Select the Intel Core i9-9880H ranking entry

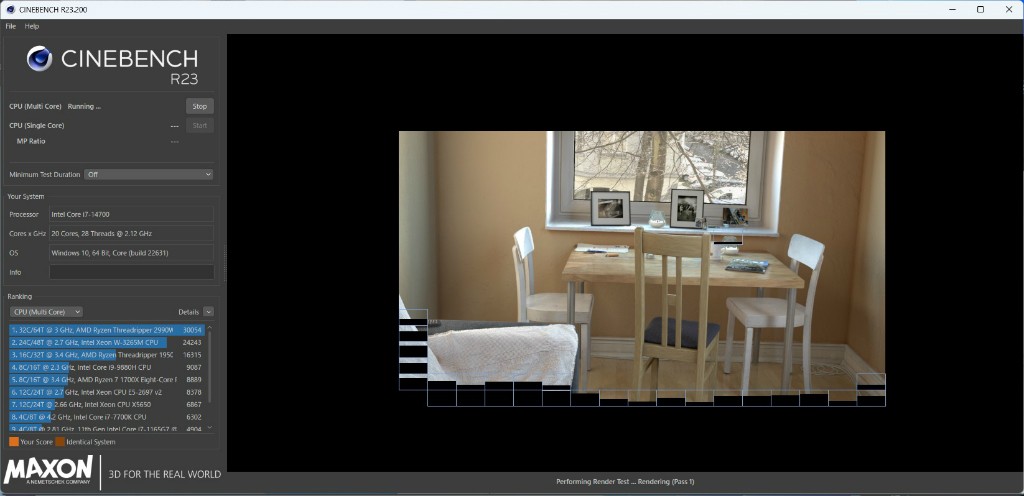point(95,367)
